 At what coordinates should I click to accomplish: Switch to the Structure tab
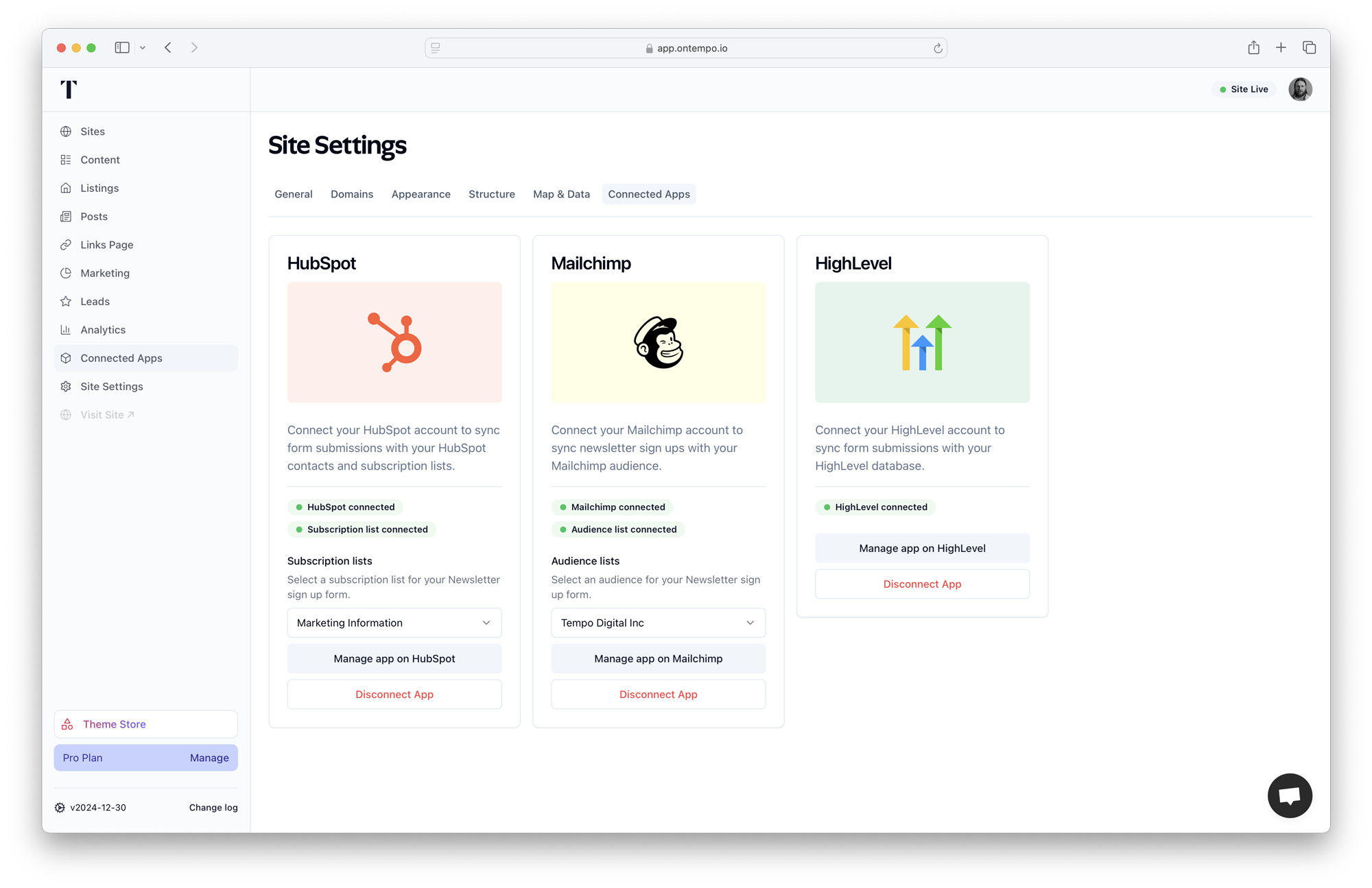pyautogui.click(x=492, y=194)
